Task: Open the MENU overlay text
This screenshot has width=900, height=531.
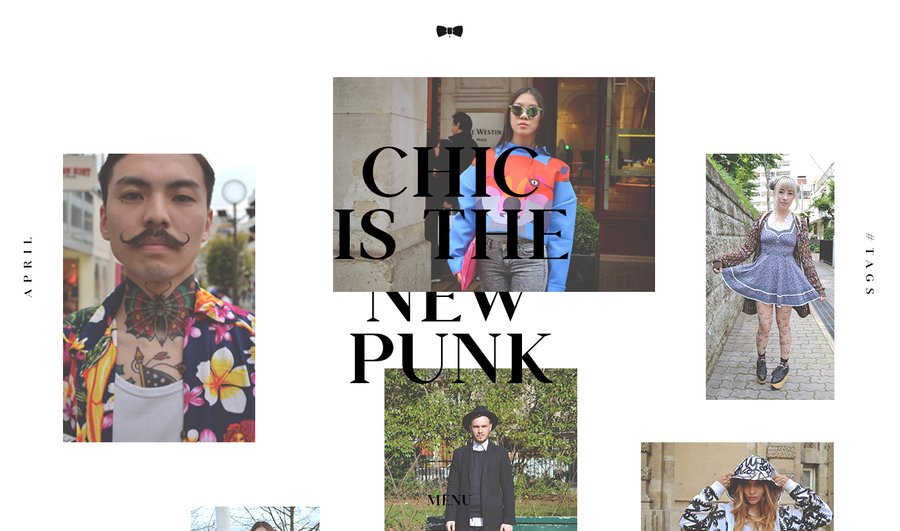Action: click(x=449, y=500)
